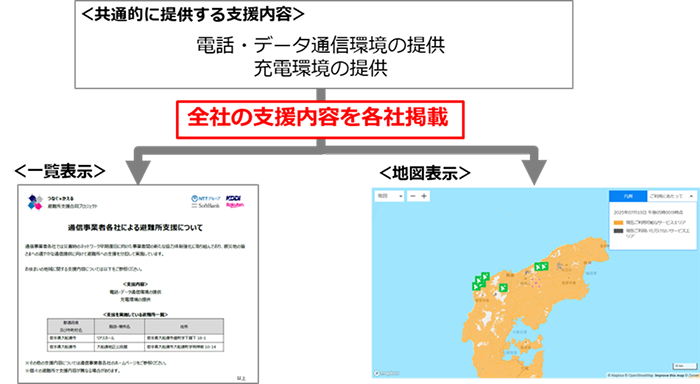Click the pink Rakuten logo in document

[x=235, y=205]
